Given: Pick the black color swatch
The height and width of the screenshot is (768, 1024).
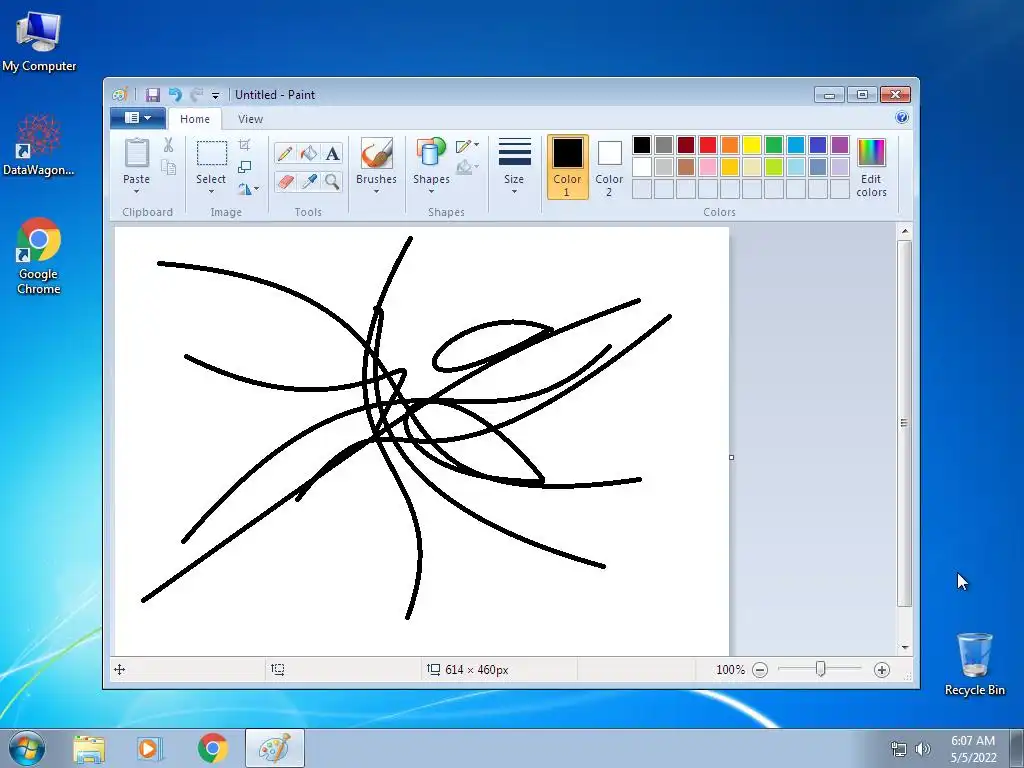Looking at the screenshot, I should [642, 145].
